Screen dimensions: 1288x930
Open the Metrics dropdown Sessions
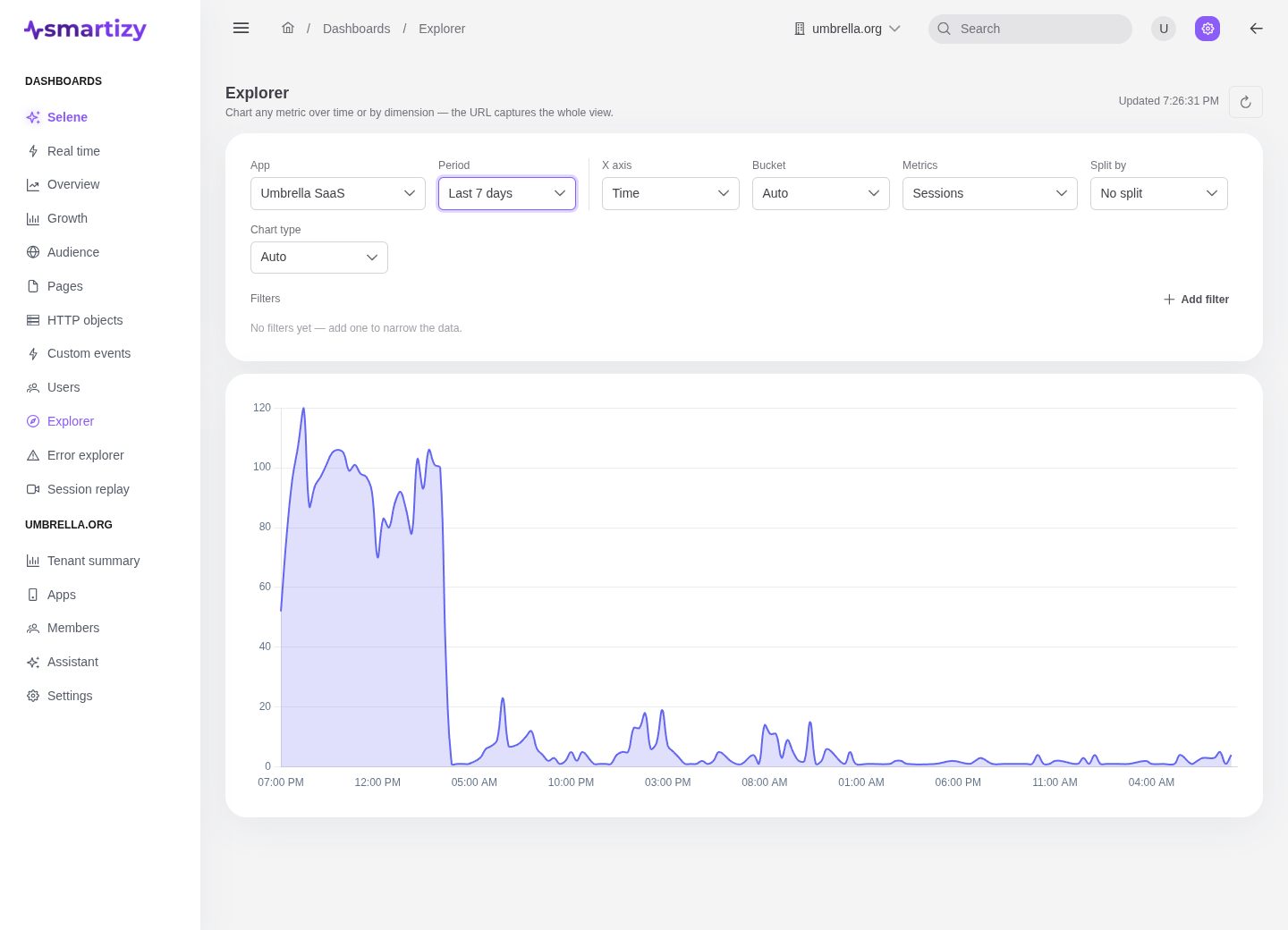tap(990, 193)
